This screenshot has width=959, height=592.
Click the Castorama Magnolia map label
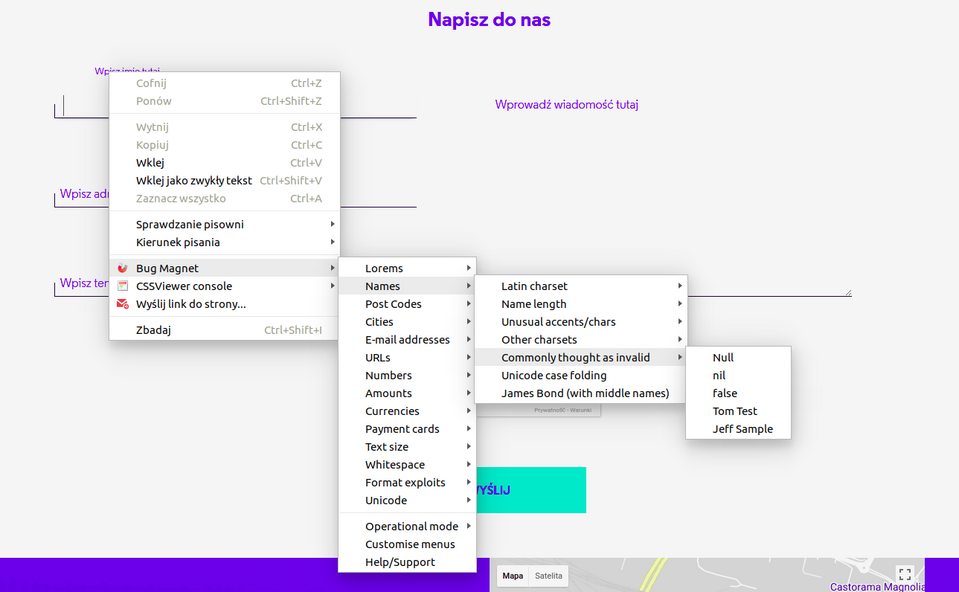pyautogui.click(x=877, y=586)
